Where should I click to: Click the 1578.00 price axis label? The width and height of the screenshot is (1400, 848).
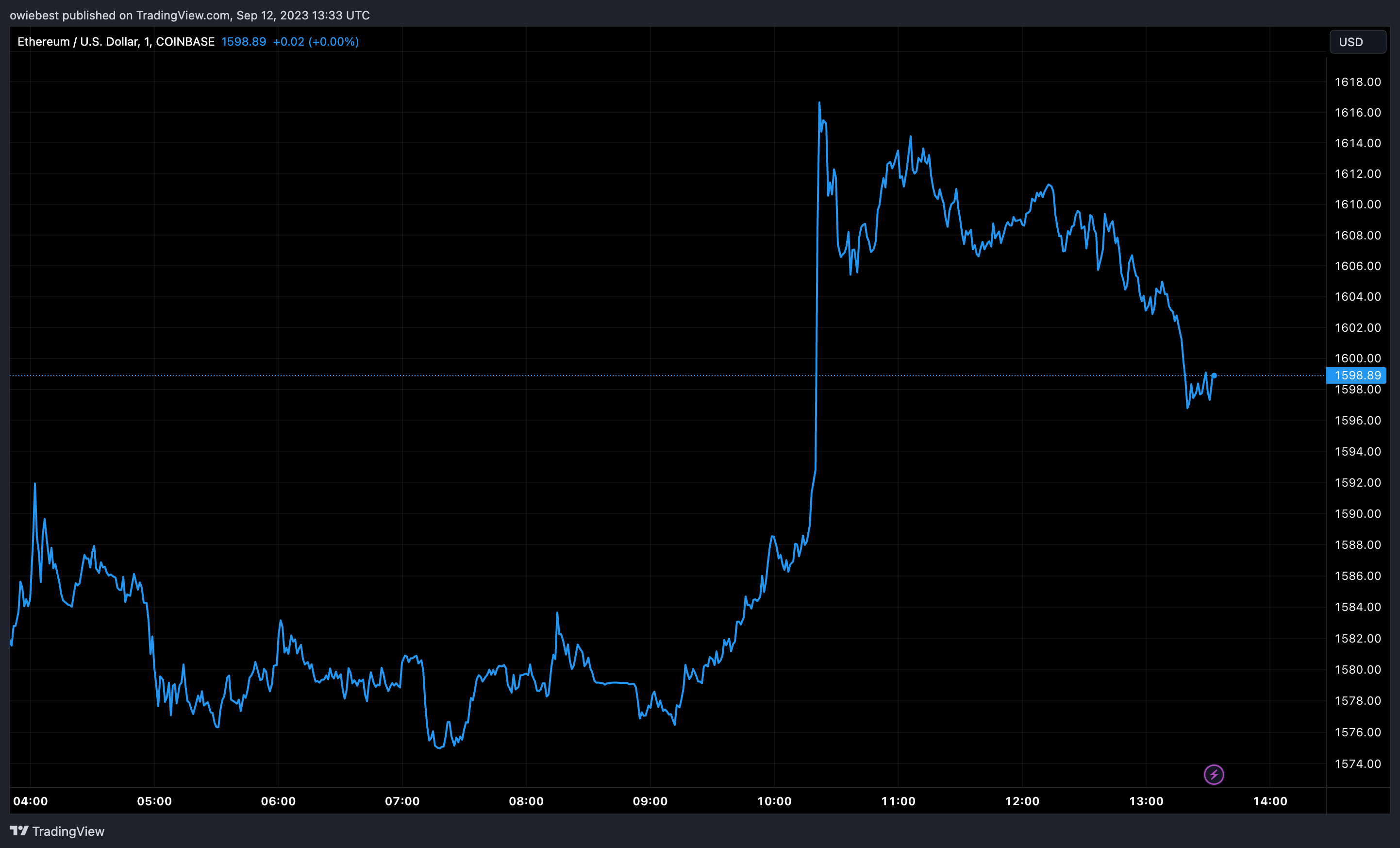pyautogui.click(x=1357, y=701)
